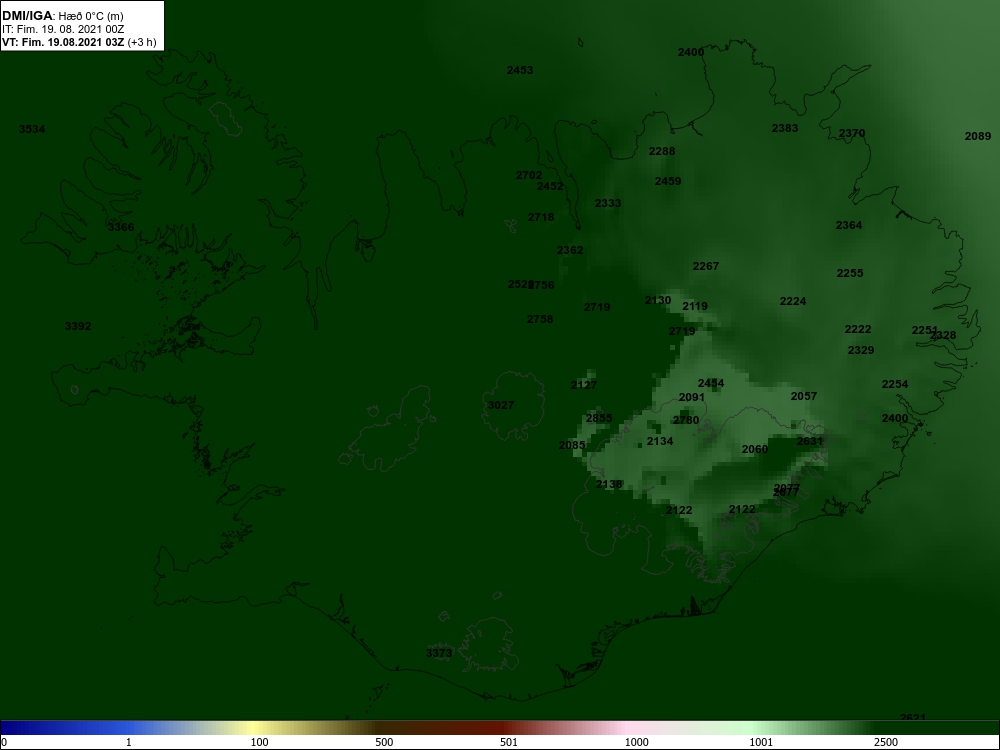Select the 2288 reading

(661, 152)
